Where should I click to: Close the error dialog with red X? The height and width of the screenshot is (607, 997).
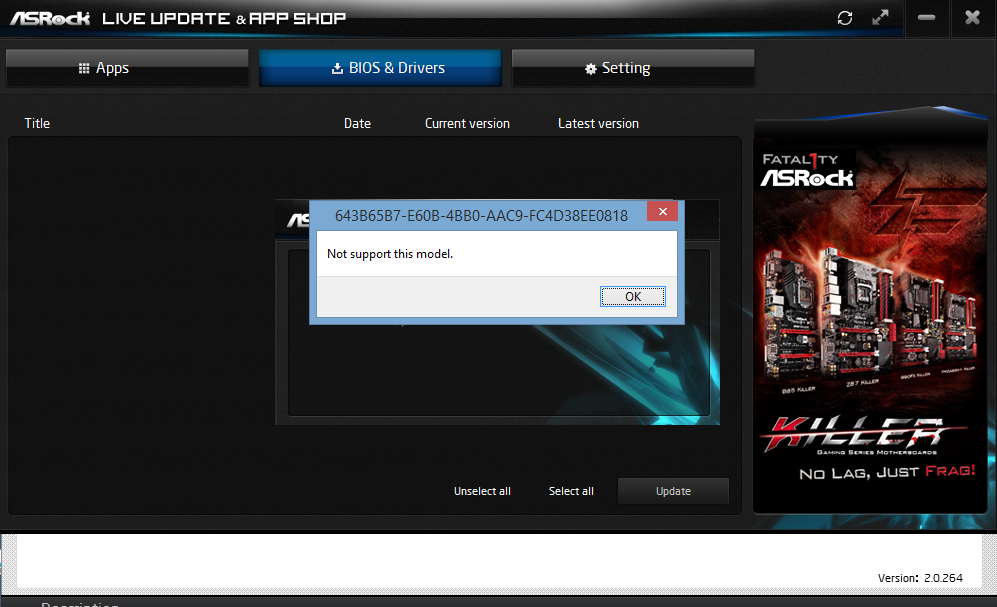coord(663,212)
